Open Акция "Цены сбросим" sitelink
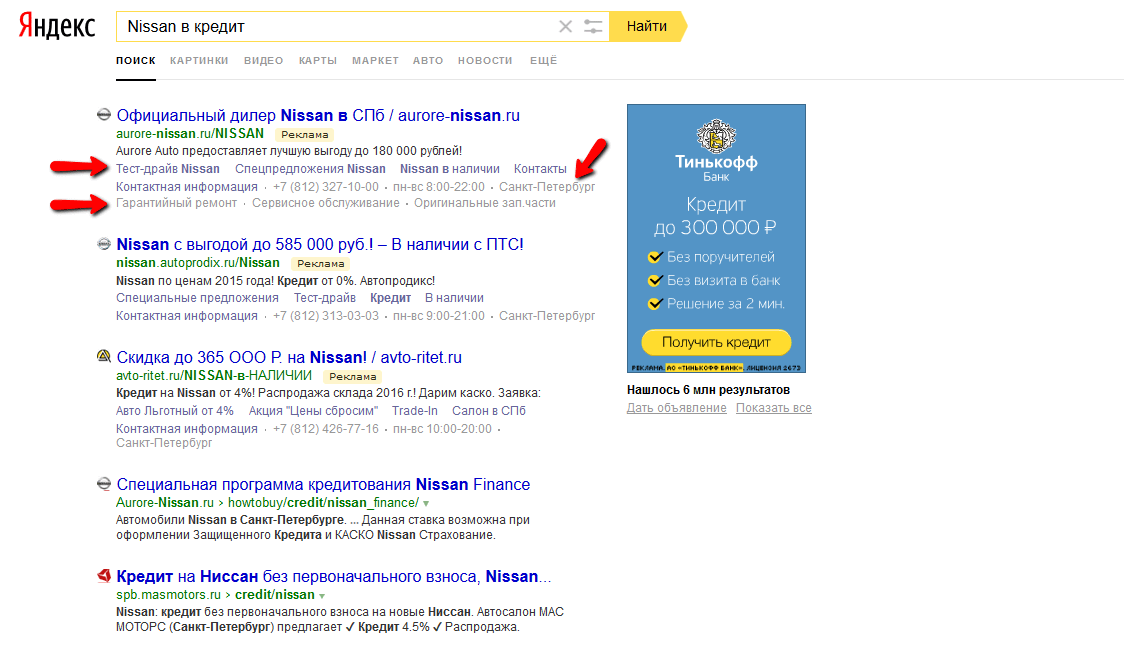This screenshot has height=658, width=1124. [313, 411]
